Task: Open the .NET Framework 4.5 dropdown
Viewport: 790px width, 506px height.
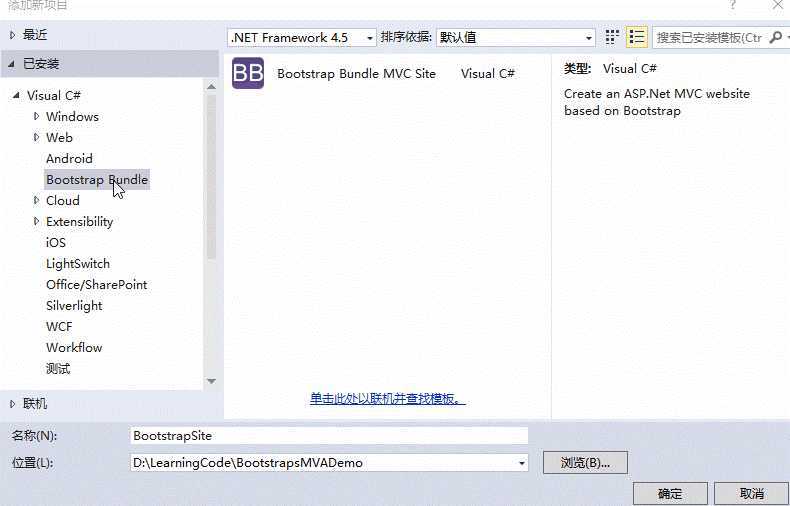Action: point(301,38)
